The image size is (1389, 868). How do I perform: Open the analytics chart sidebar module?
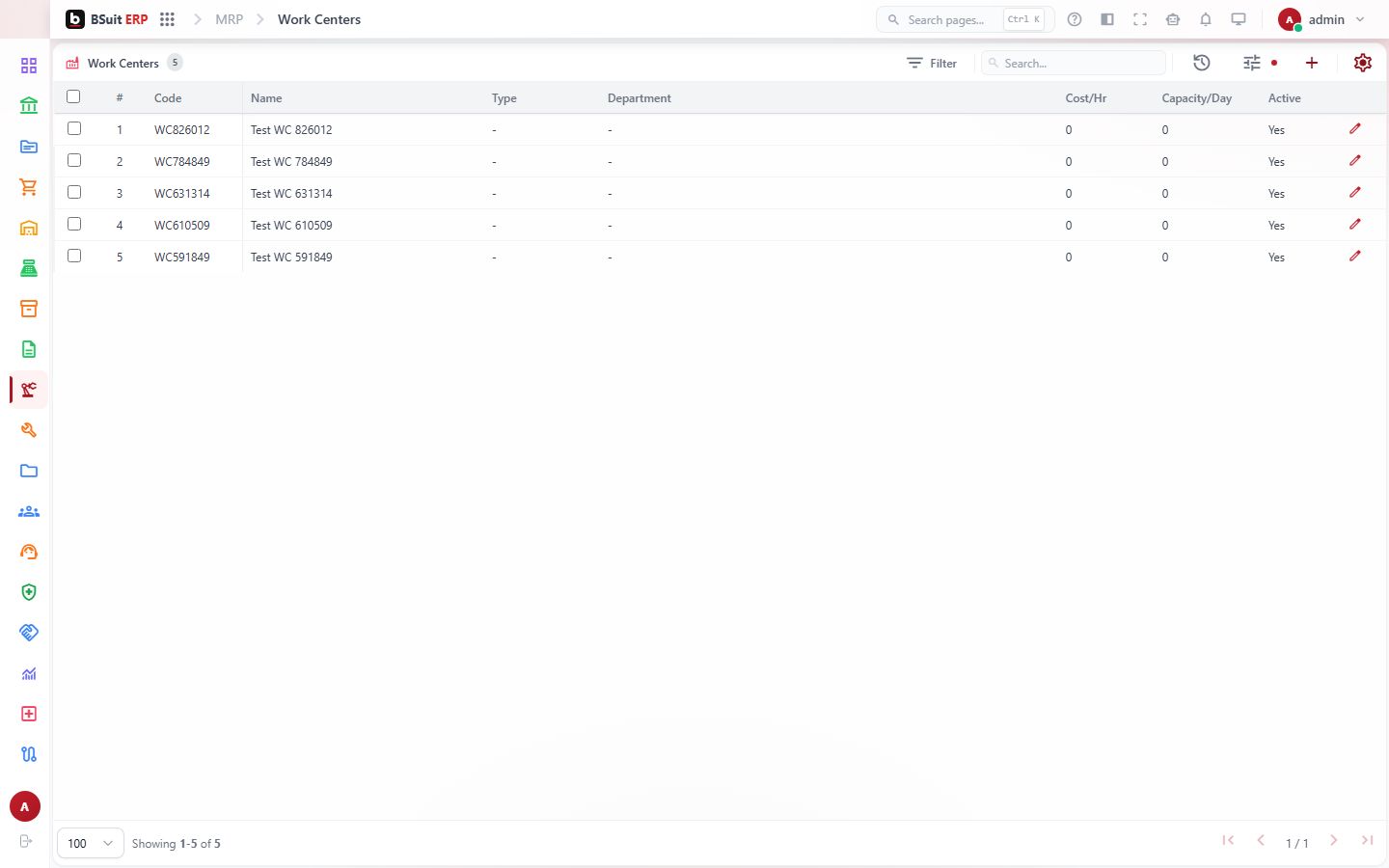point(29,673)
